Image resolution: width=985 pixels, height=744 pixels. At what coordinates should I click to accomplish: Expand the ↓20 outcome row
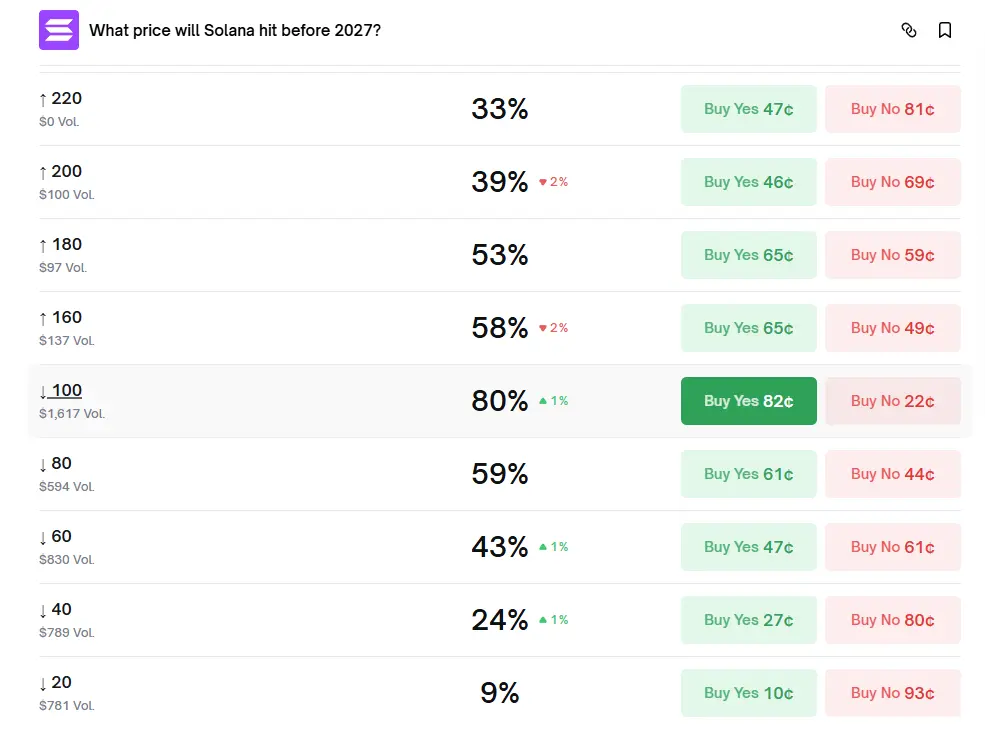point(250,693)
